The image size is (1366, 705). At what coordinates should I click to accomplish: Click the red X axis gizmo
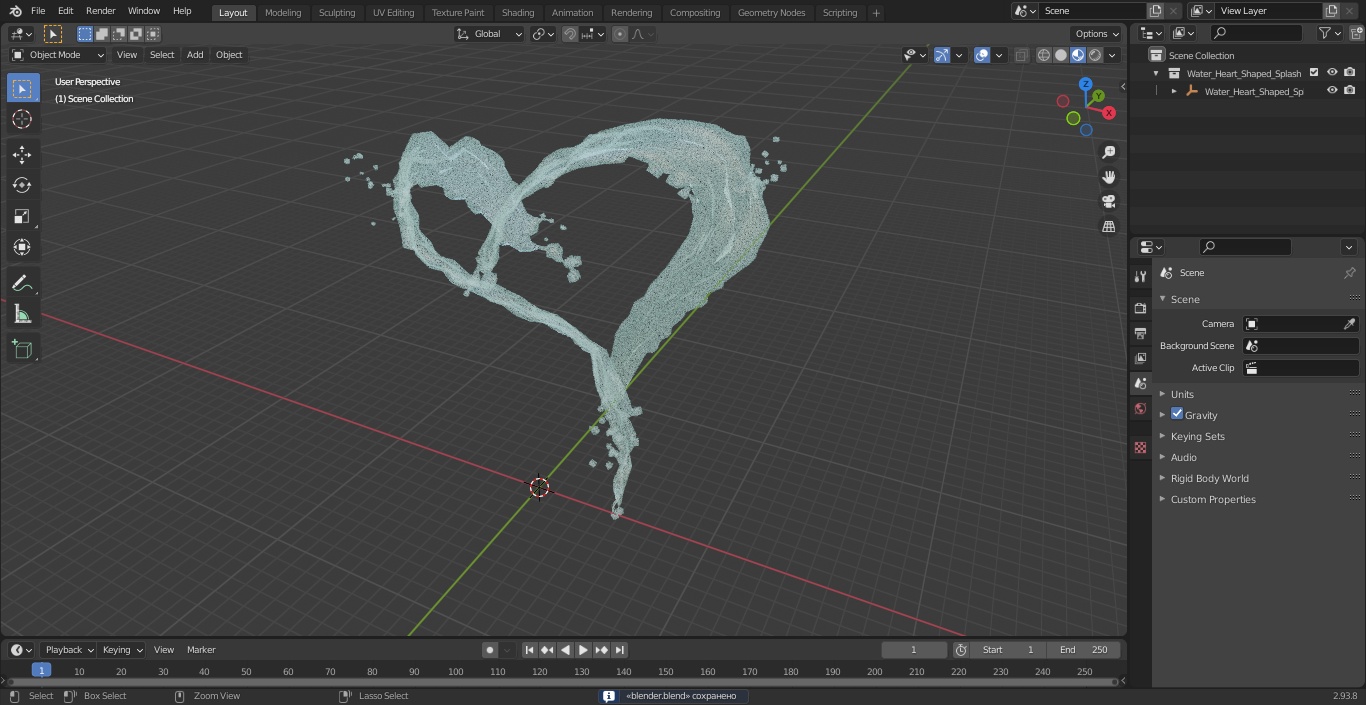pos(1109,113)
